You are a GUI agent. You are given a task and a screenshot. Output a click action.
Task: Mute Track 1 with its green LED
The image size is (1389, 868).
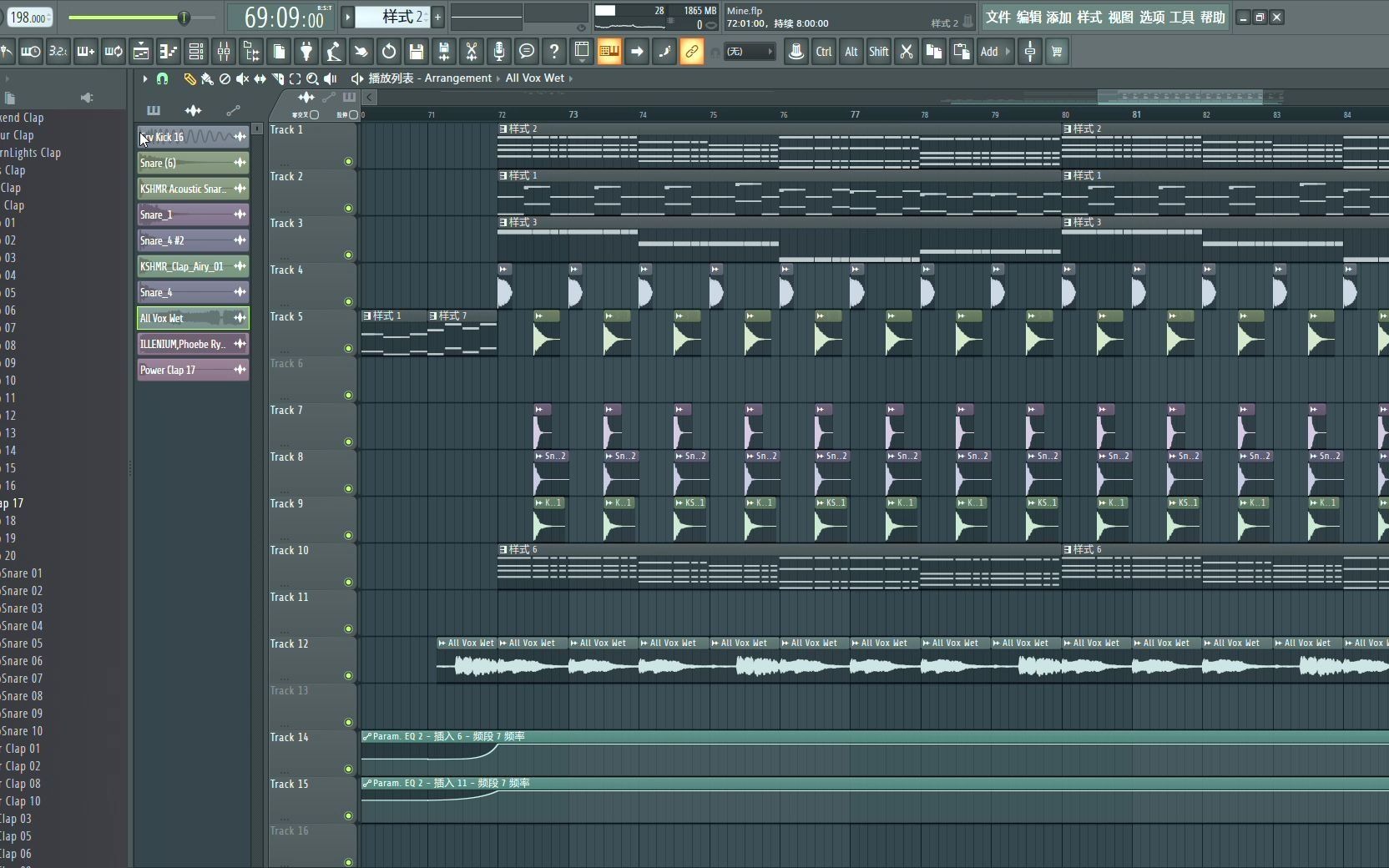(348, 162)
